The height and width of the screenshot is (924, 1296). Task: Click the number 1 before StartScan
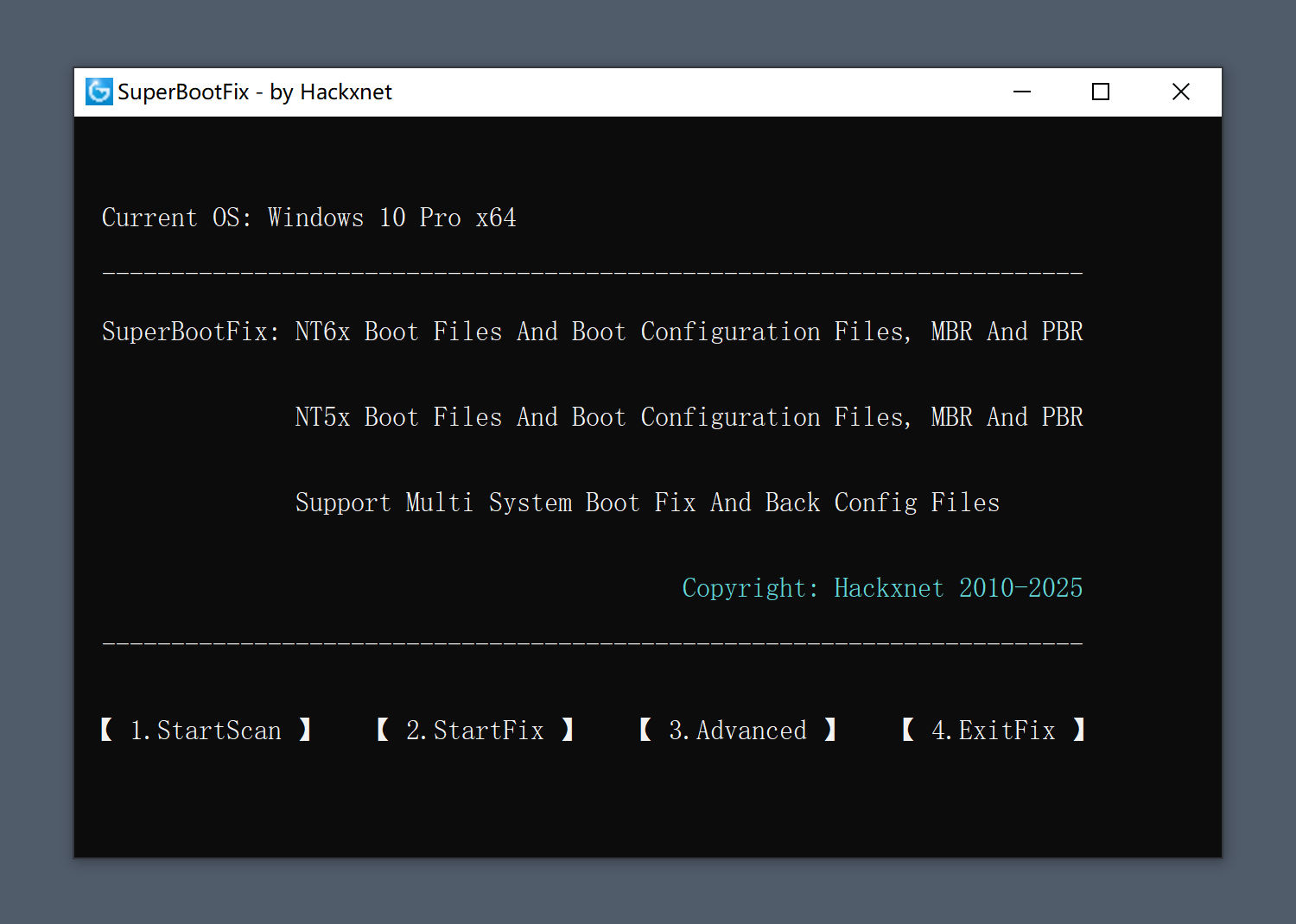pyautogui.click(x=138, y=730)
